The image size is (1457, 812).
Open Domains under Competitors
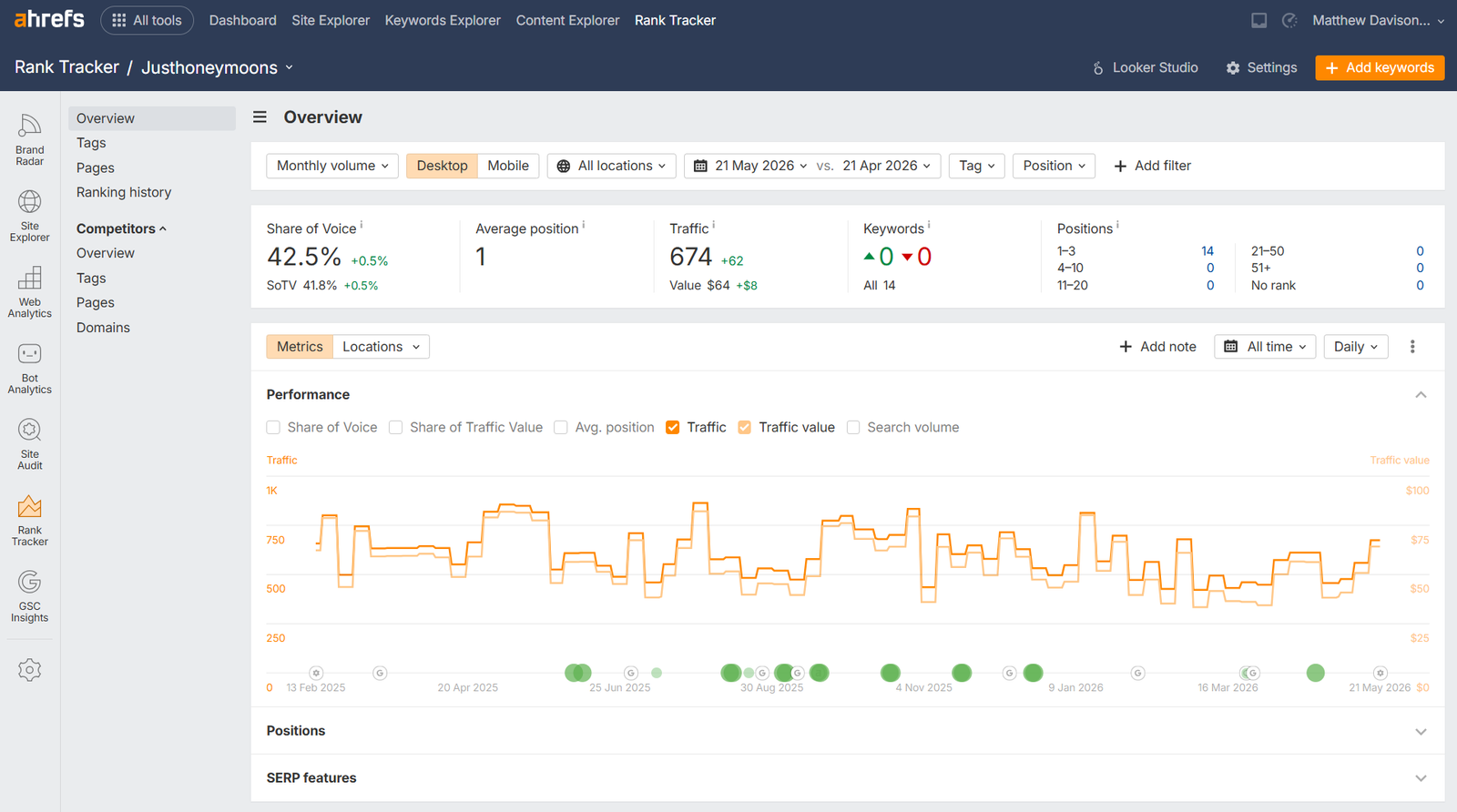(103, 328)
